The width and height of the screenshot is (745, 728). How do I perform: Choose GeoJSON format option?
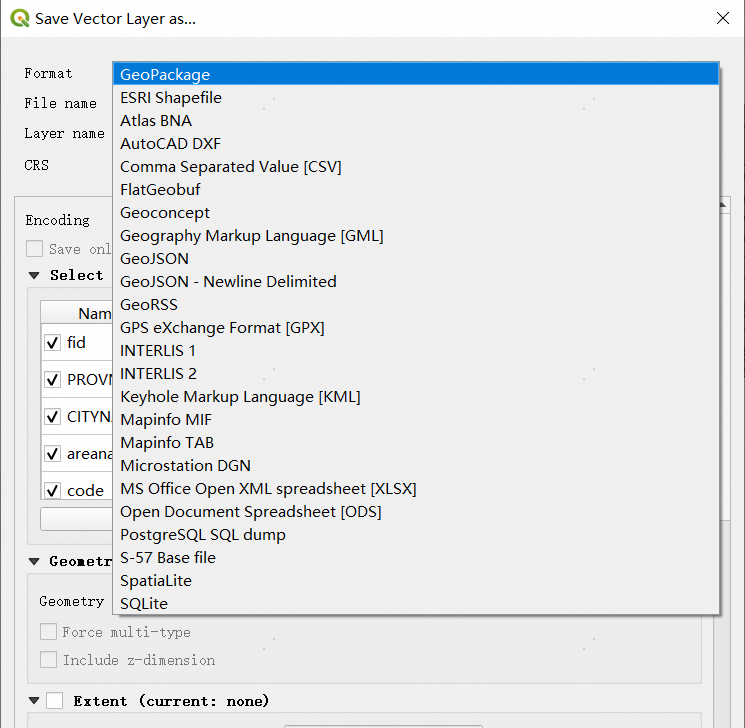pos(154,259)
